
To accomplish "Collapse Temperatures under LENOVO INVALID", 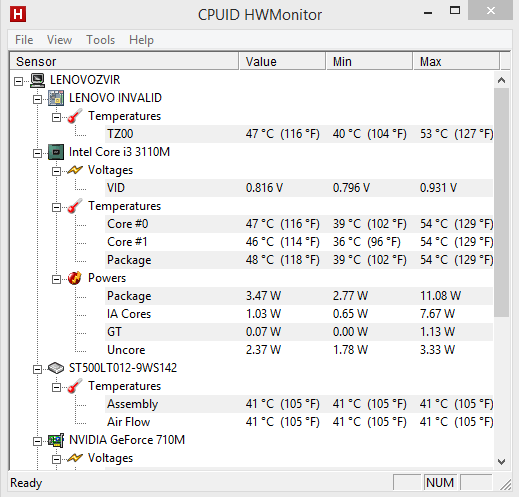I will 56,117.
